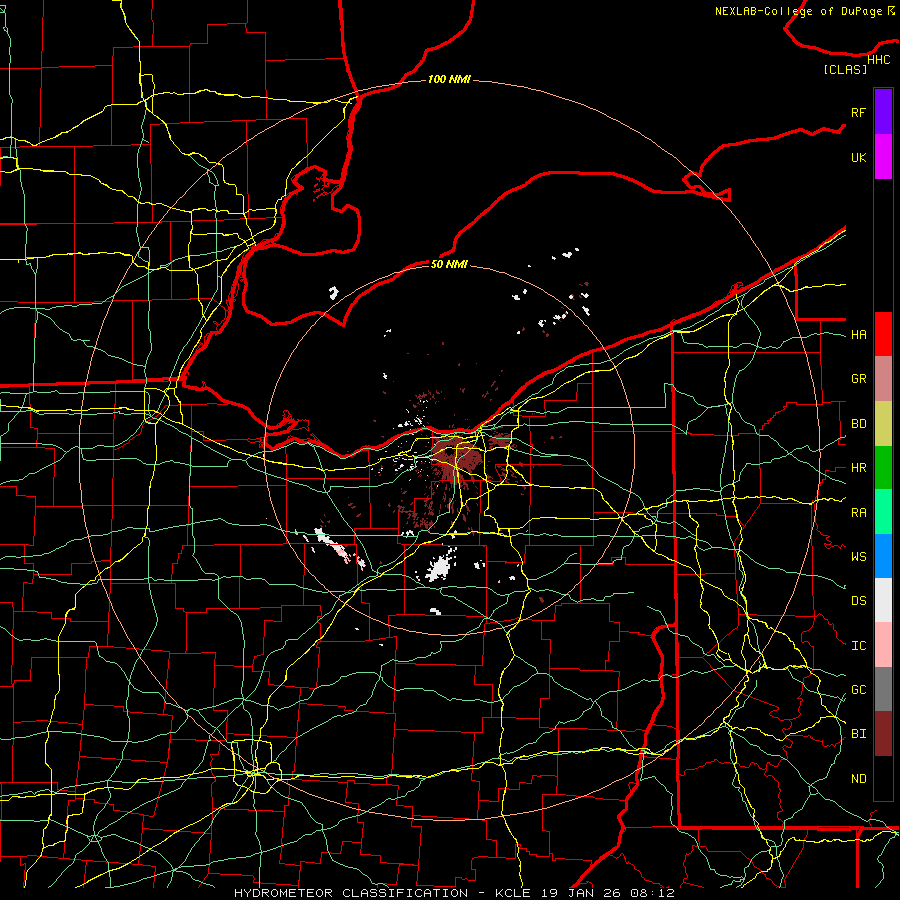The image size is (900, 900).
Task: Select the IC light pink legend swatch
Action: click(x=883, y=645)
